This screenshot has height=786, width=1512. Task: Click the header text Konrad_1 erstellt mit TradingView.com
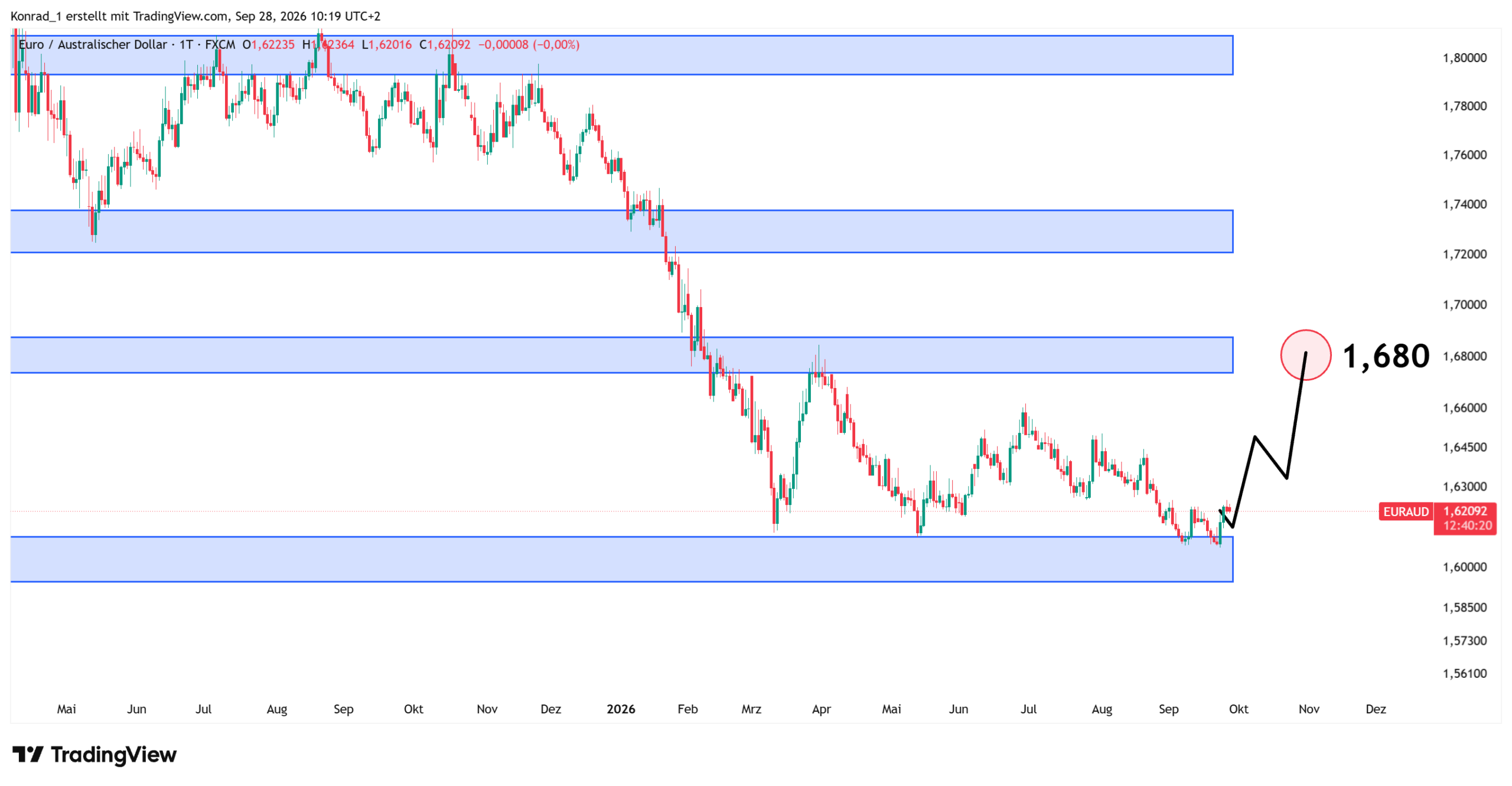pyautogui.click(x=119, y=17)
